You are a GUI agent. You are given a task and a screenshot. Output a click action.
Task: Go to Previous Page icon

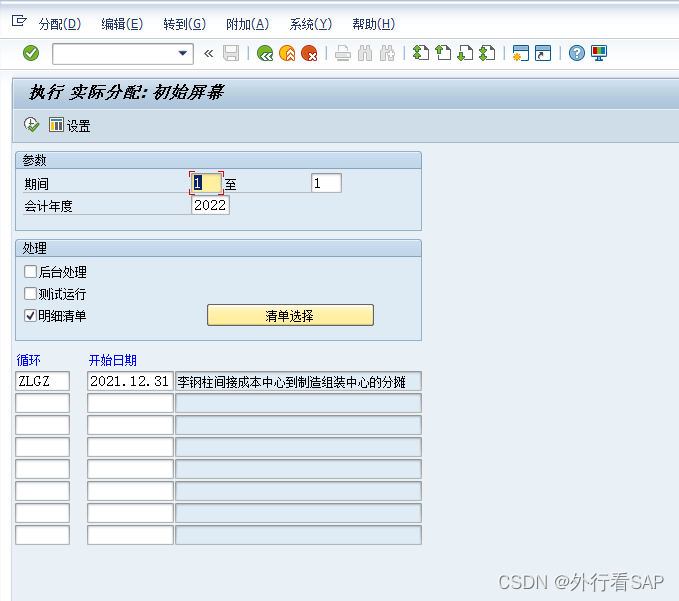443,53
